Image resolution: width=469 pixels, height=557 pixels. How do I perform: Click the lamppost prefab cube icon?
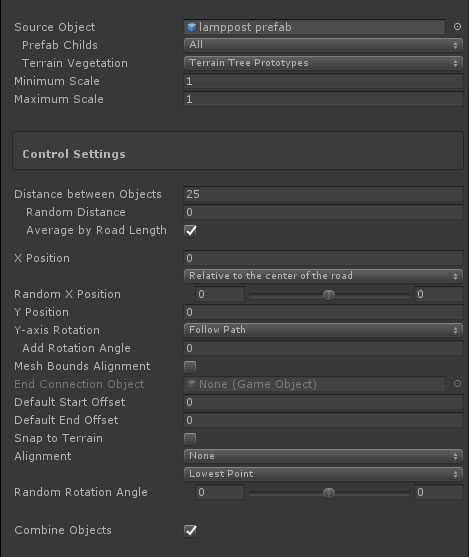pyautogui.click(x=192, y=27)
